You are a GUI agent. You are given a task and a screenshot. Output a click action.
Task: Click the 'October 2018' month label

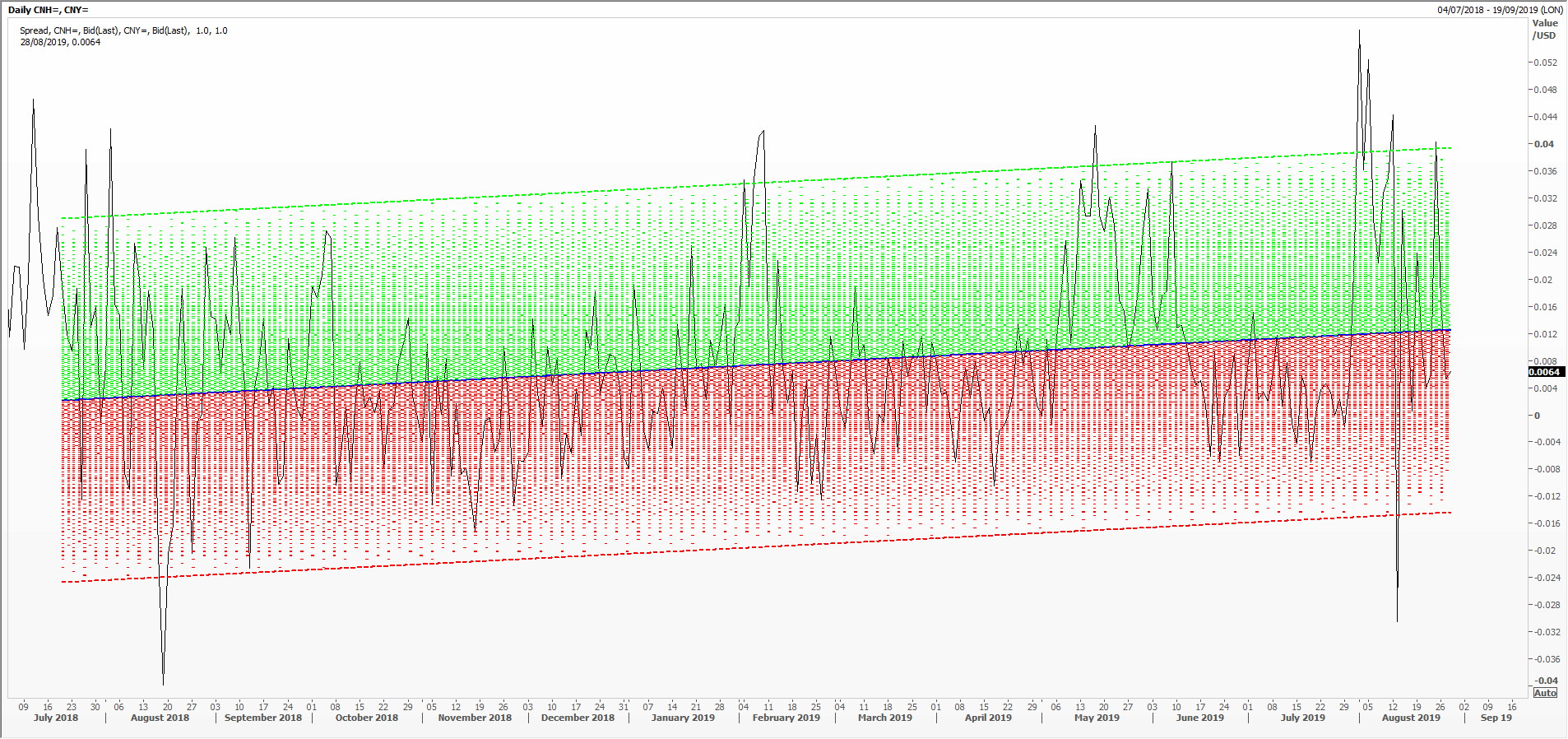(x=367, y=718)
